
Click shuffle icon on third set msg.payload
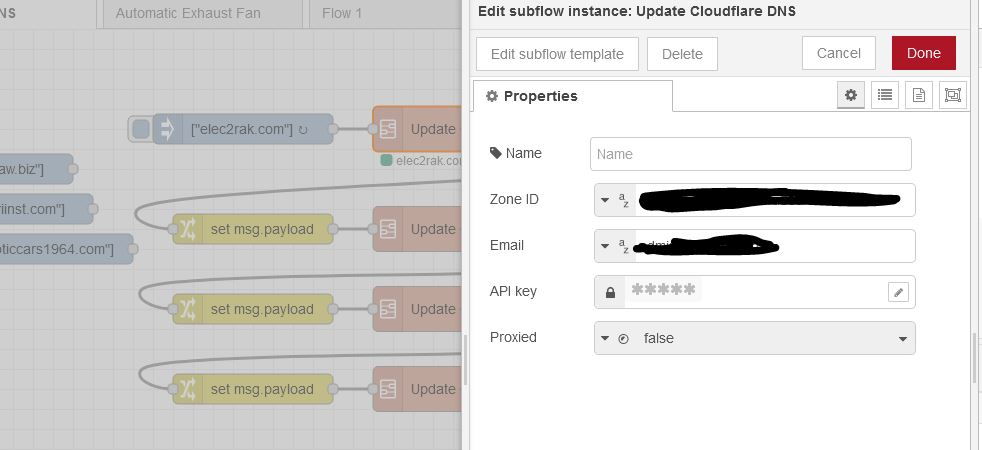(x=188, y=389)
